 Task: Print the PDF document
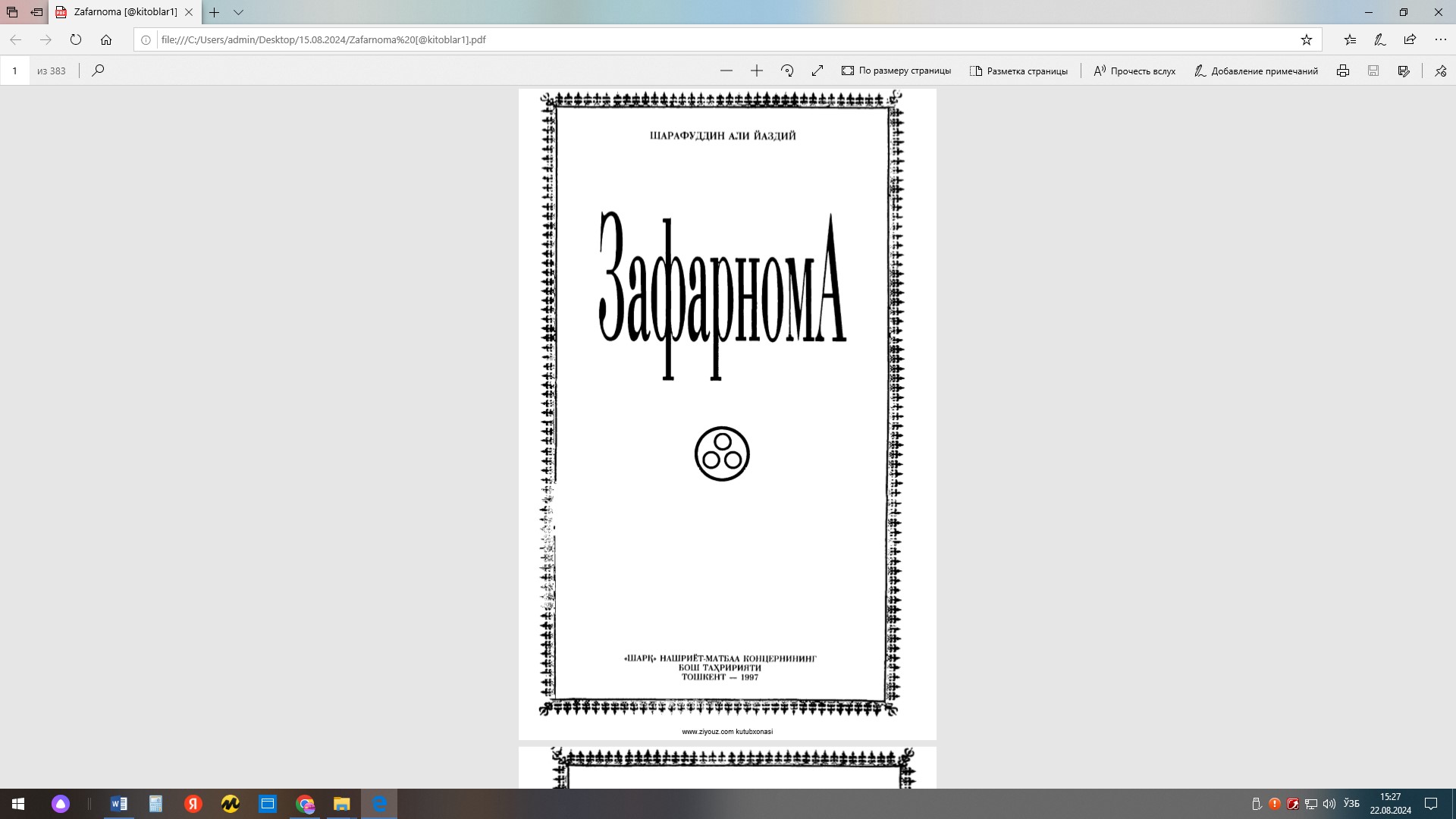click(x=1343, y=71)
